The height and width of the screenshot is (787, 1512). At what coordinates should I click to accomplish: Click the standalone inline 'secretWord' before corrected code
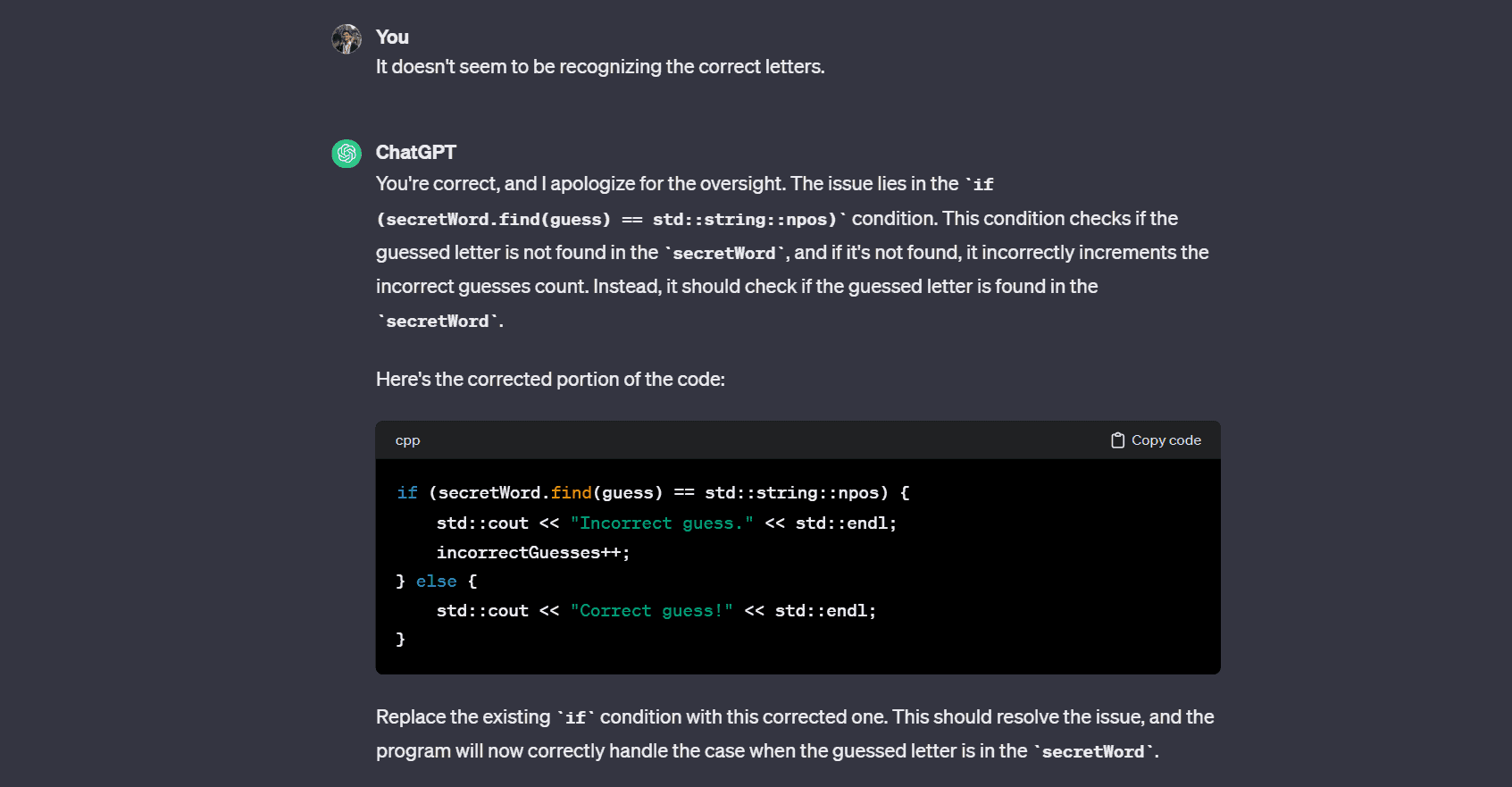pyautogui.click(x=438, y=322)
